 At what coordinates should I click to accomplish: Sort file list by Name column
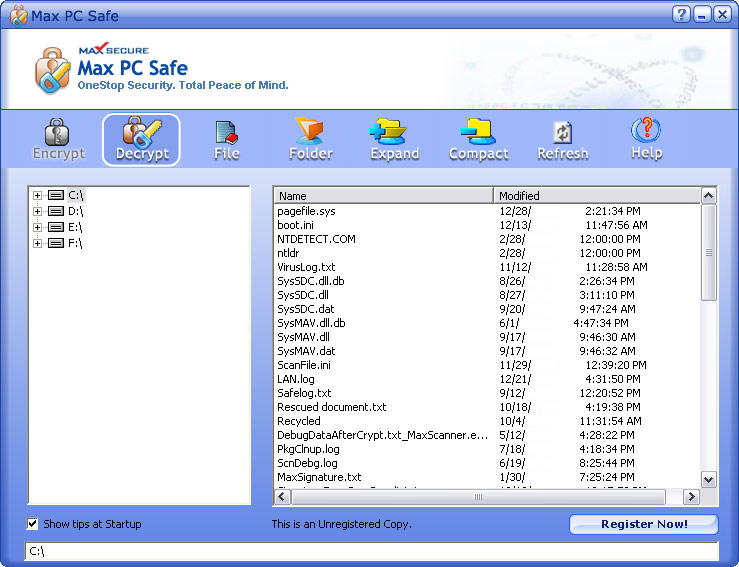click(383, 196)
